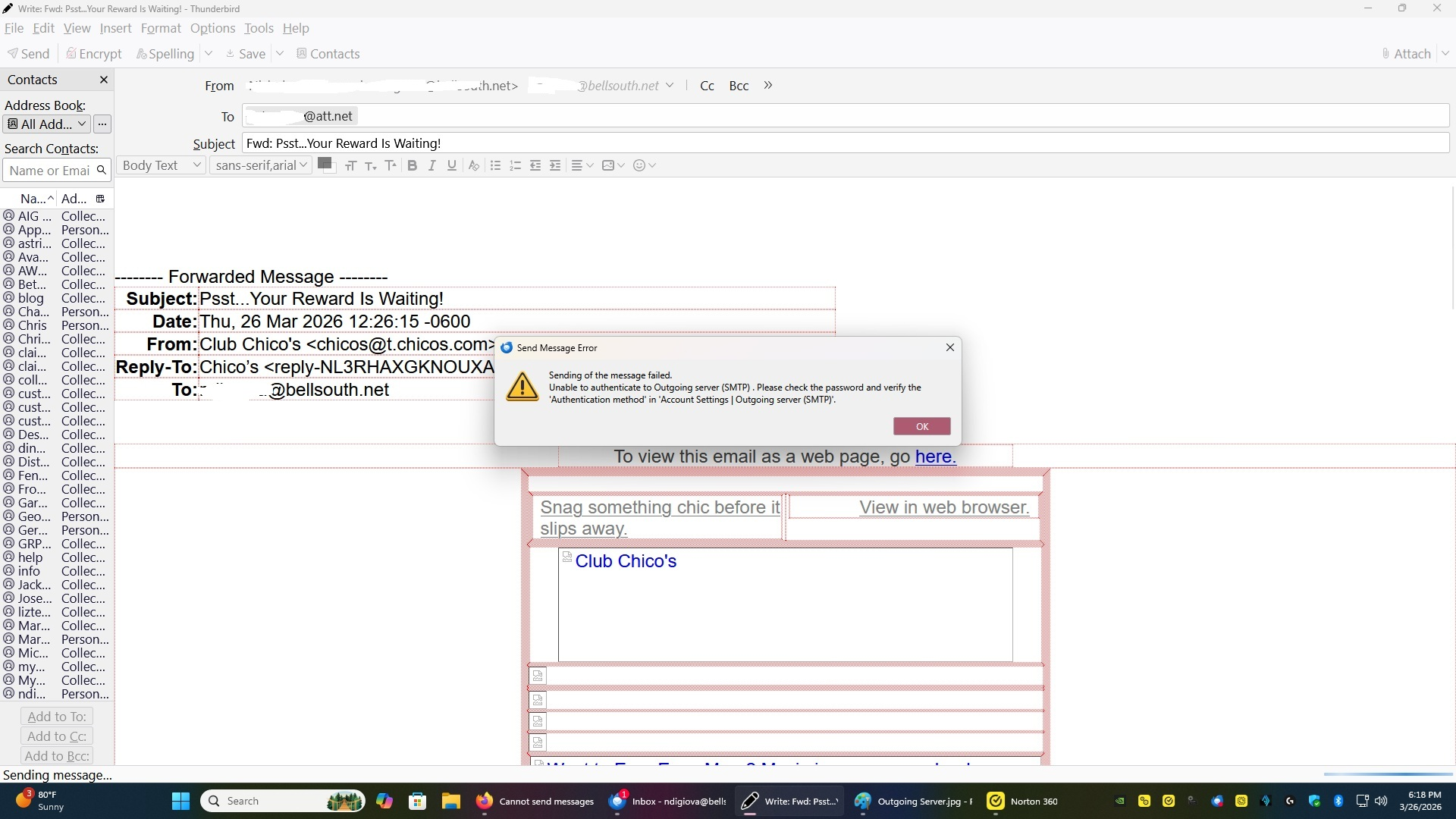Expand the All Address Books dropdown

pos(47,124)
